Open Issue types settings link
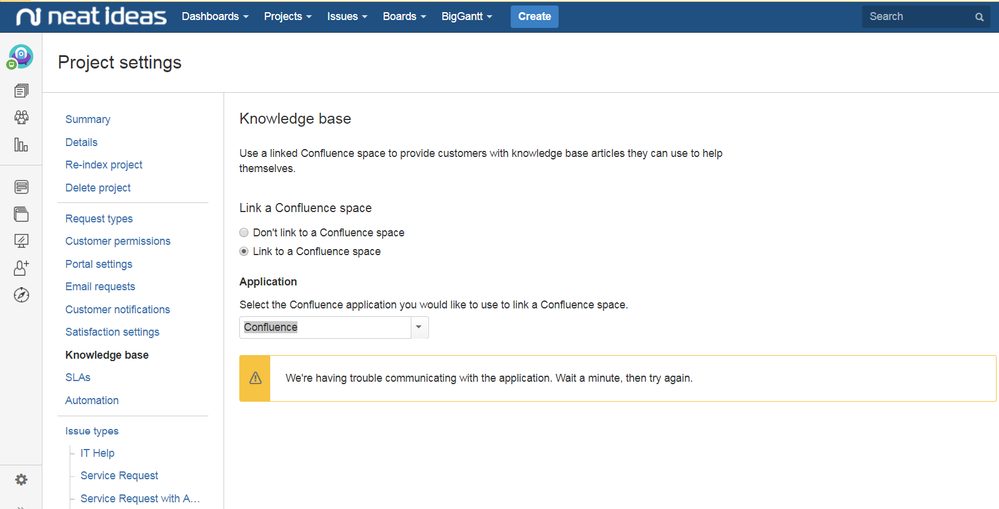Viewport: 999px width, 509px height. coord(92,431)
